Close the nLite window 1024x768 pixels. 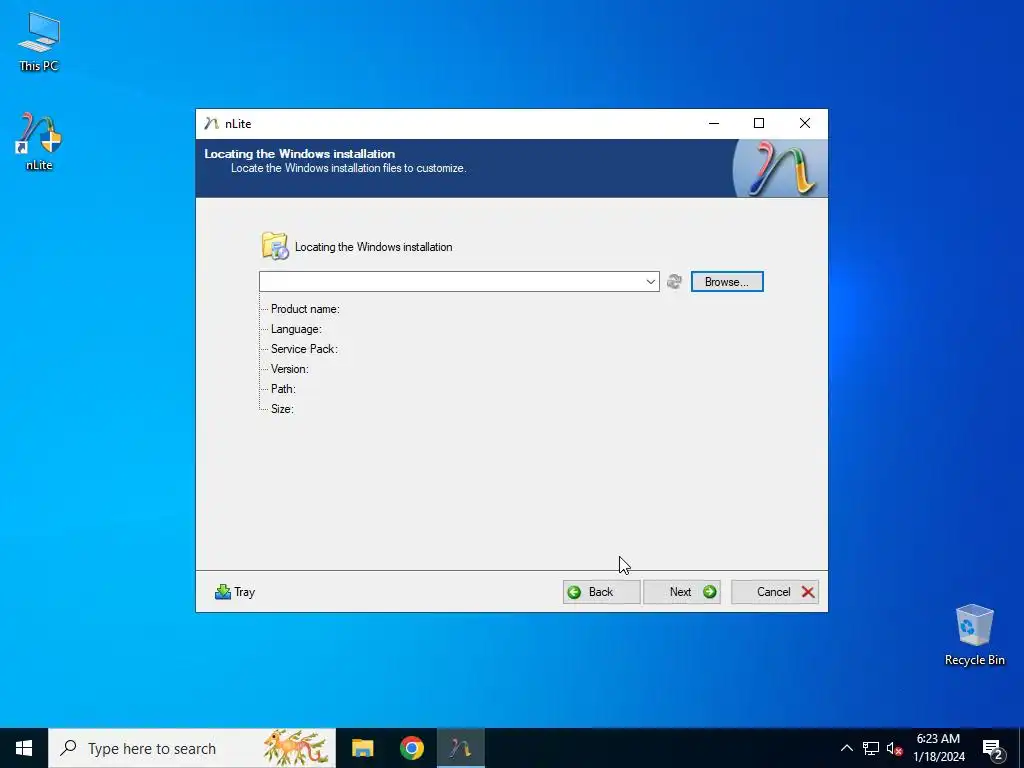(x=805, y=123)
